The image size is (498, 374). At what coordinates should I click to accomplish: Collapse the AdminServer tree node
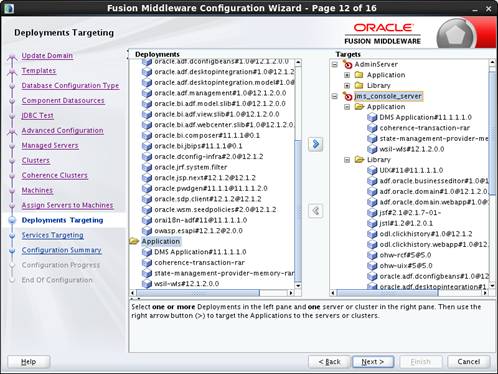[335, 65]
